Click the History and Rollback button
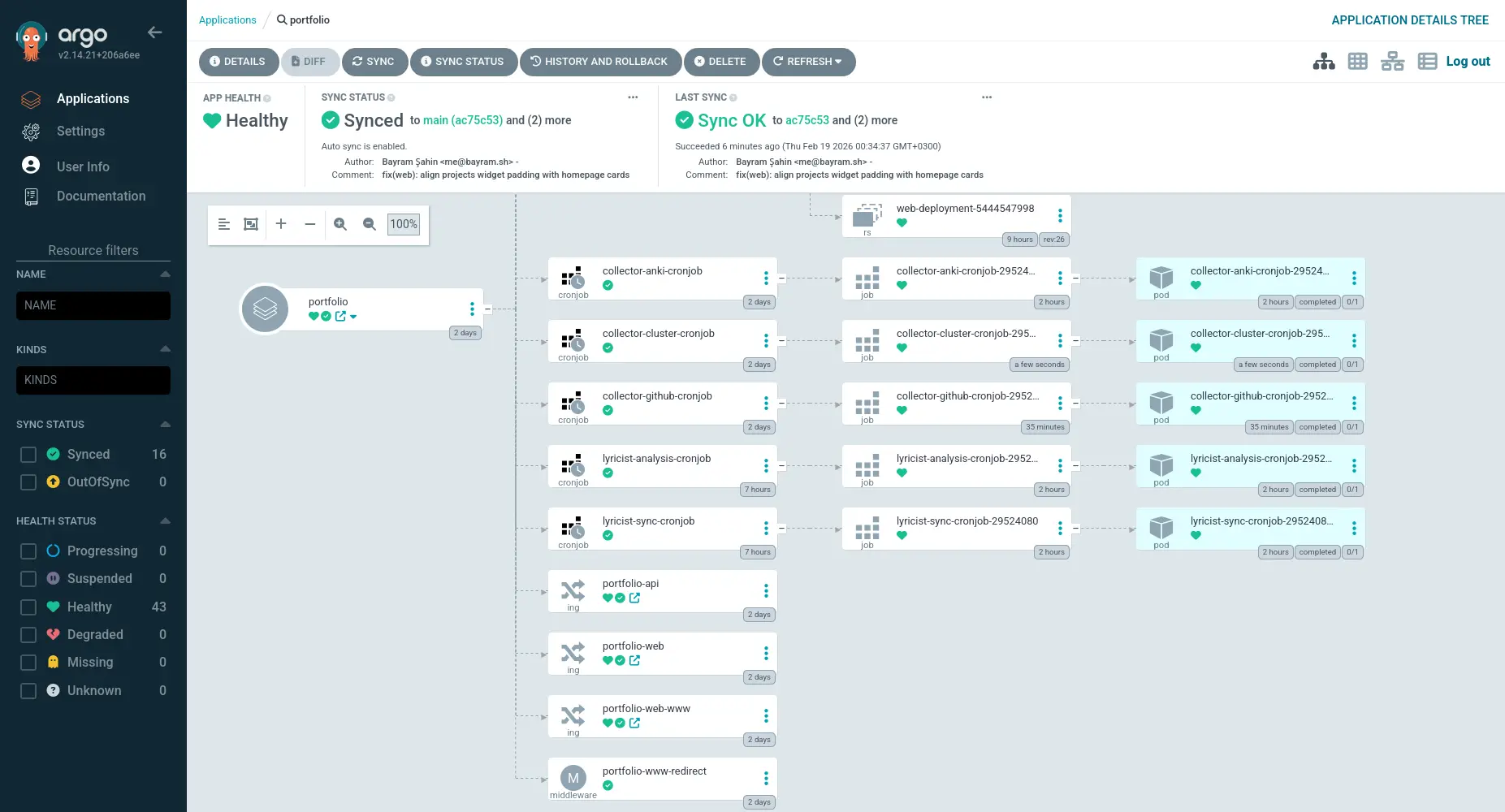Screen dimensions: 1505x812 599,62
